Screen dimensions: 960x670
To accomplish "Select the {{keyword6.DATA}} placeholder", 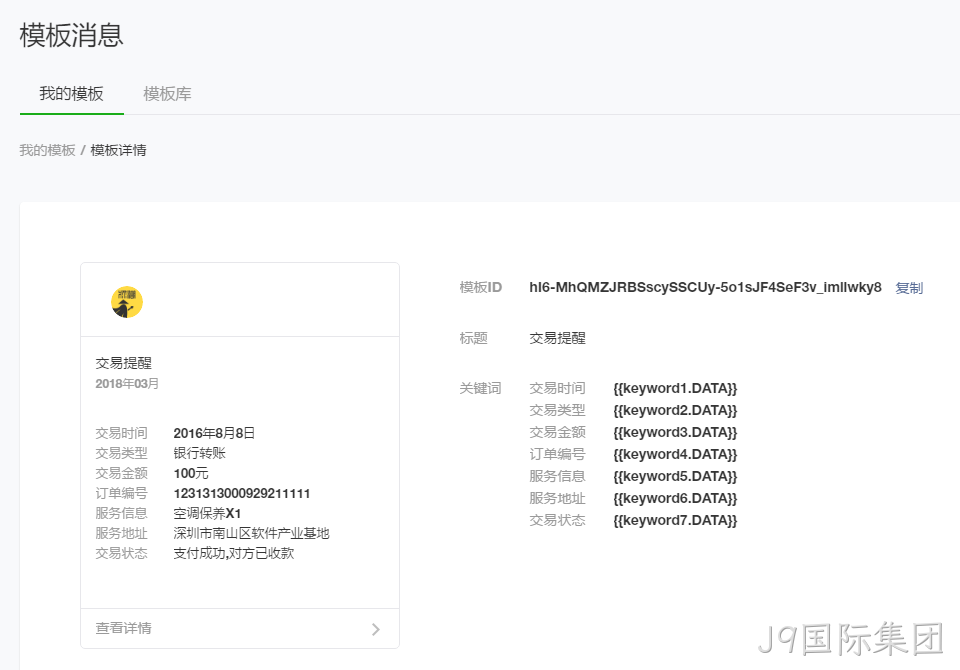I will pyautogui.click(x=675, y=499).
